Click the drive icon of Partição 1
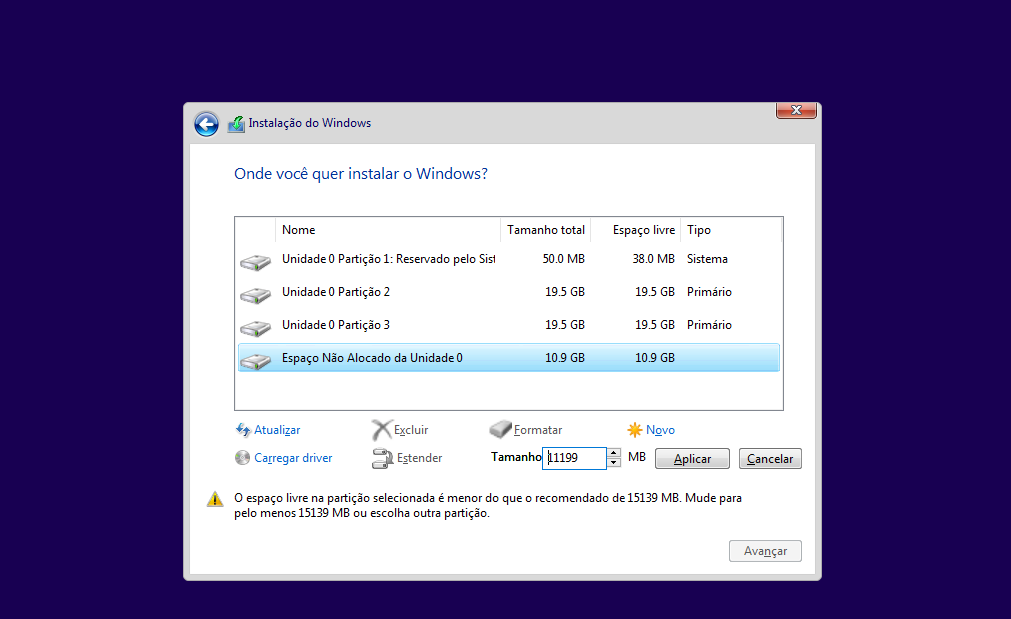The height and width of the screenshot is (619, 1011). coord(255,262)
